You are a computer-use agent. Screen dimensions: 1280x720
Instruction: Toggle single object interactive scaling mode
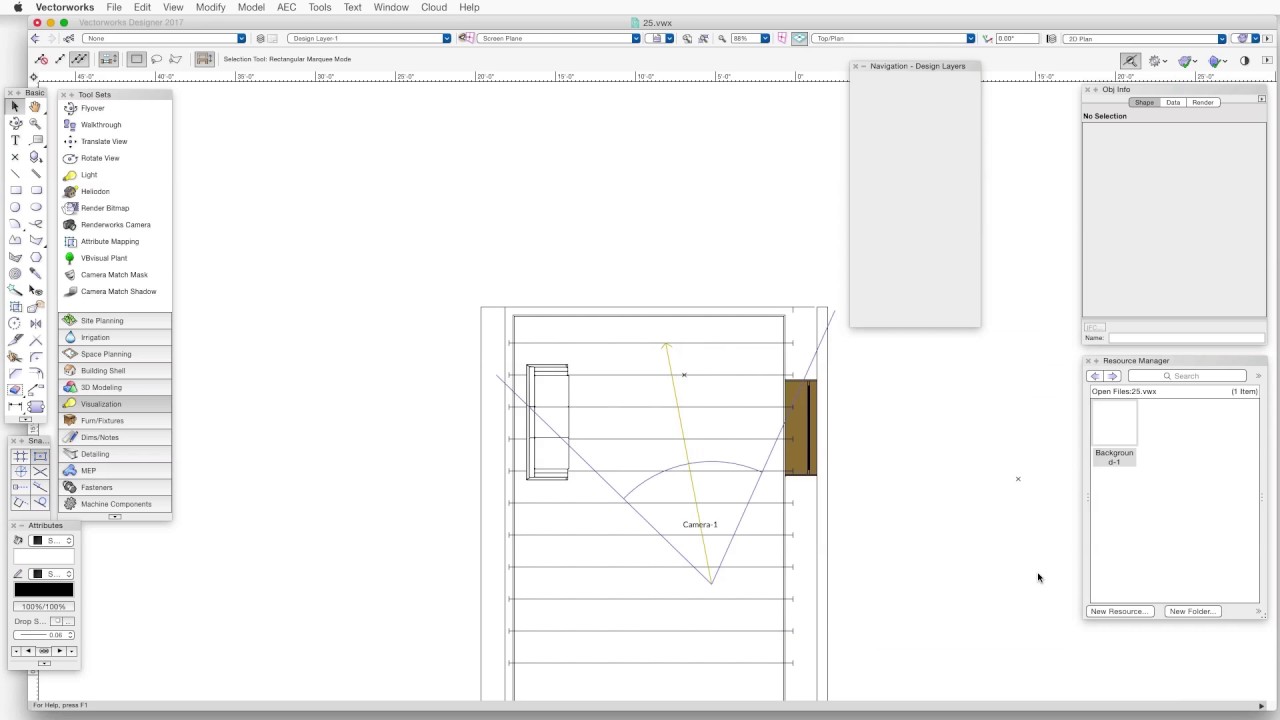60,59
